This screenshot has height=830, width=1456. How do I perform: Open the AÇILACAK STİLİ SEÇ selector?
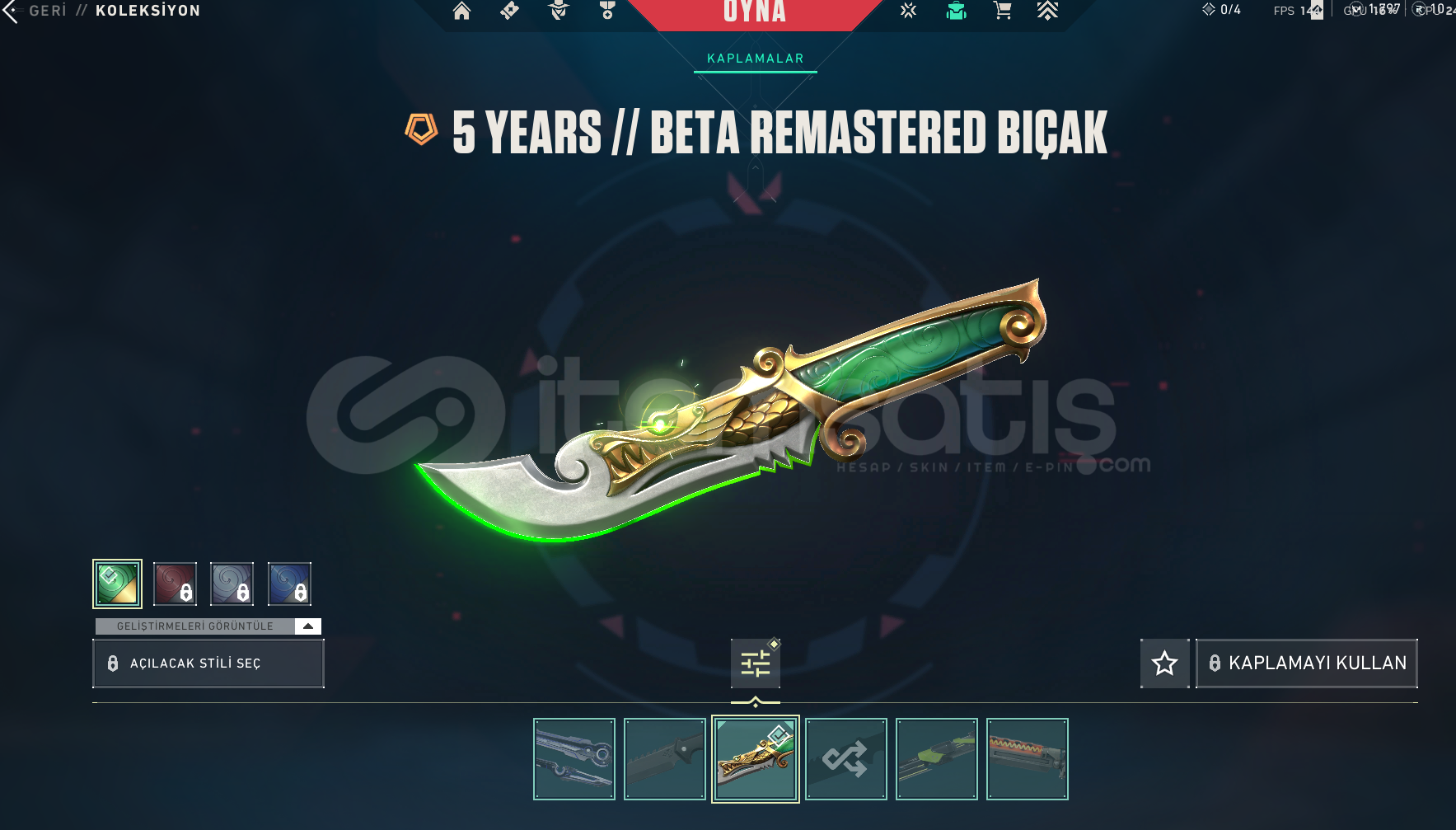tap(208, 664)
